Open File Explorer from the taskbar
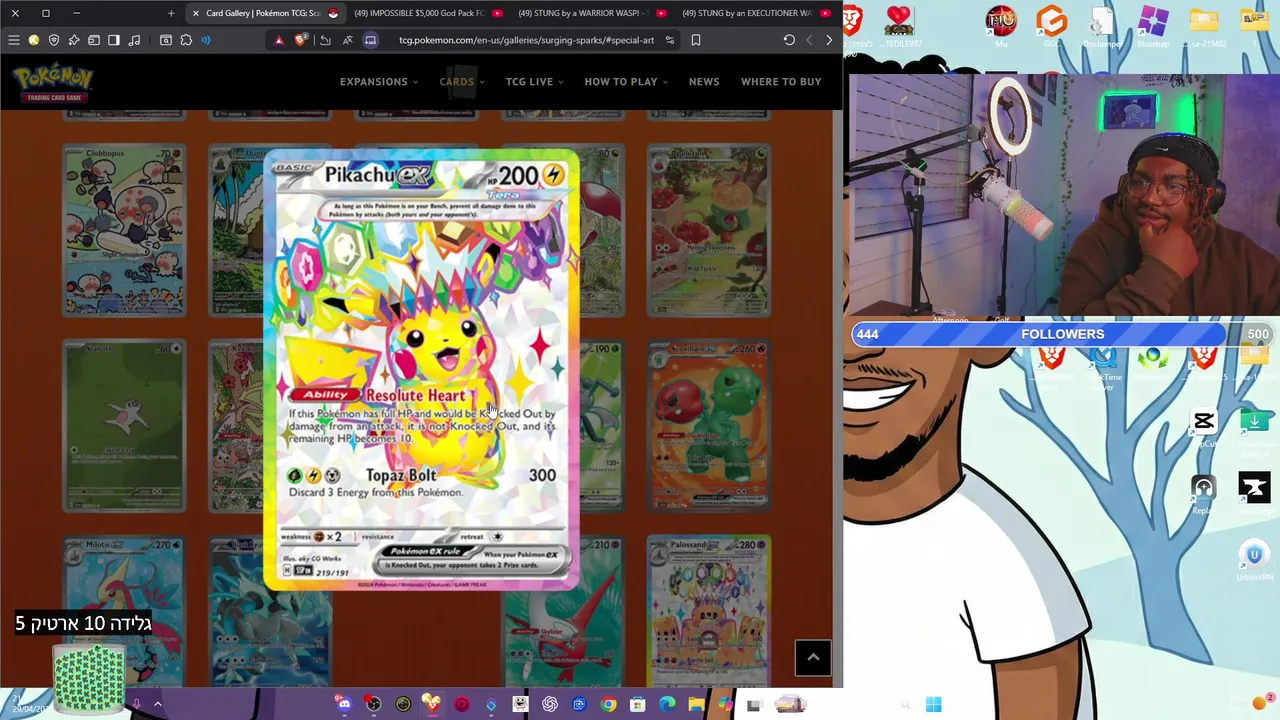 [x=696, y=705]
